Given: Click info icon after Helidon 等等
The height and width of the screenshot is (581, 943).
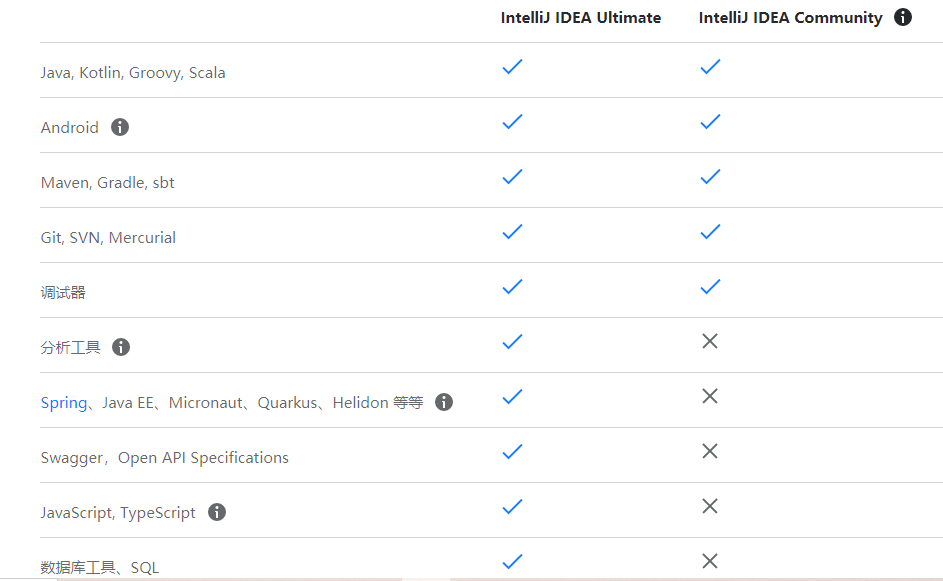Looking at the screenshot, I should (444, 402).
